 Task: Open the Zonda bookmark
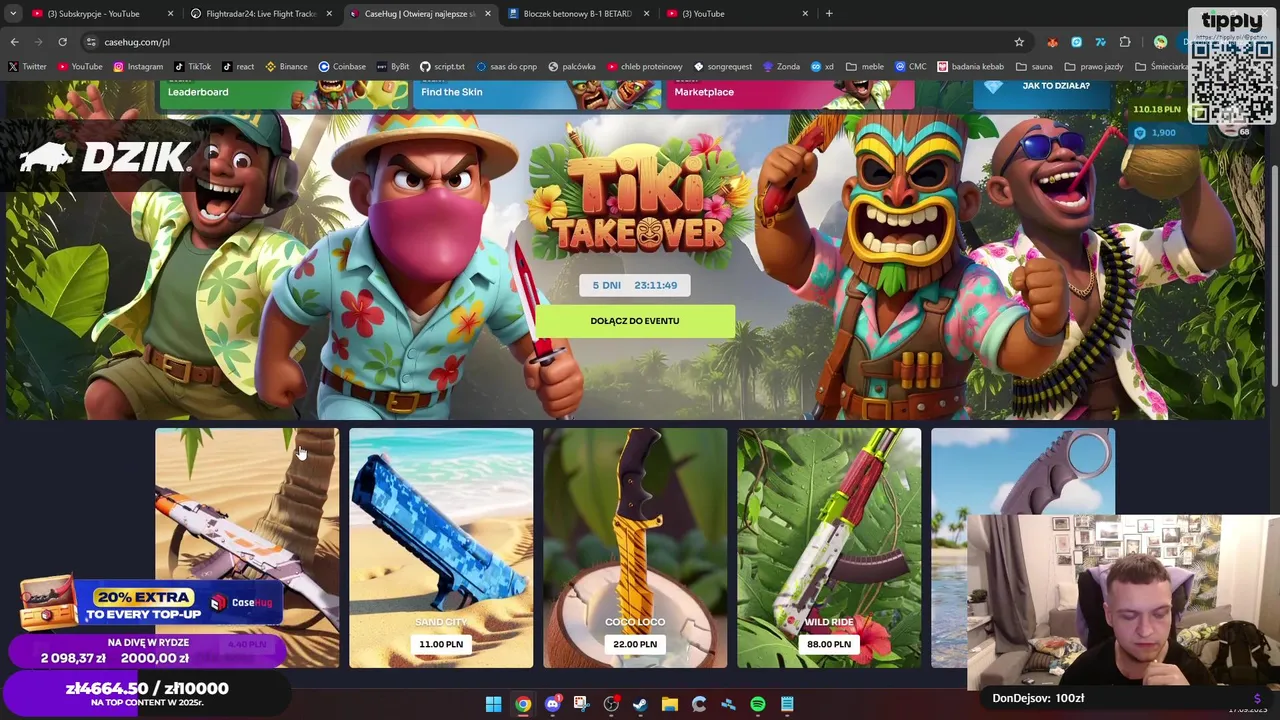pyautogui.click(x=781, y=67)
